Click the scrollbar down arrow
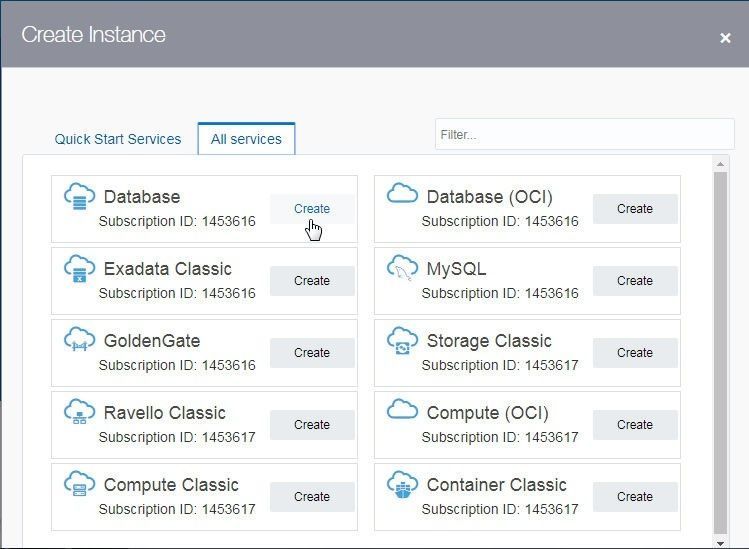This screenshot has width=749, height=549. pyautogui.click(x=720, y=543)
